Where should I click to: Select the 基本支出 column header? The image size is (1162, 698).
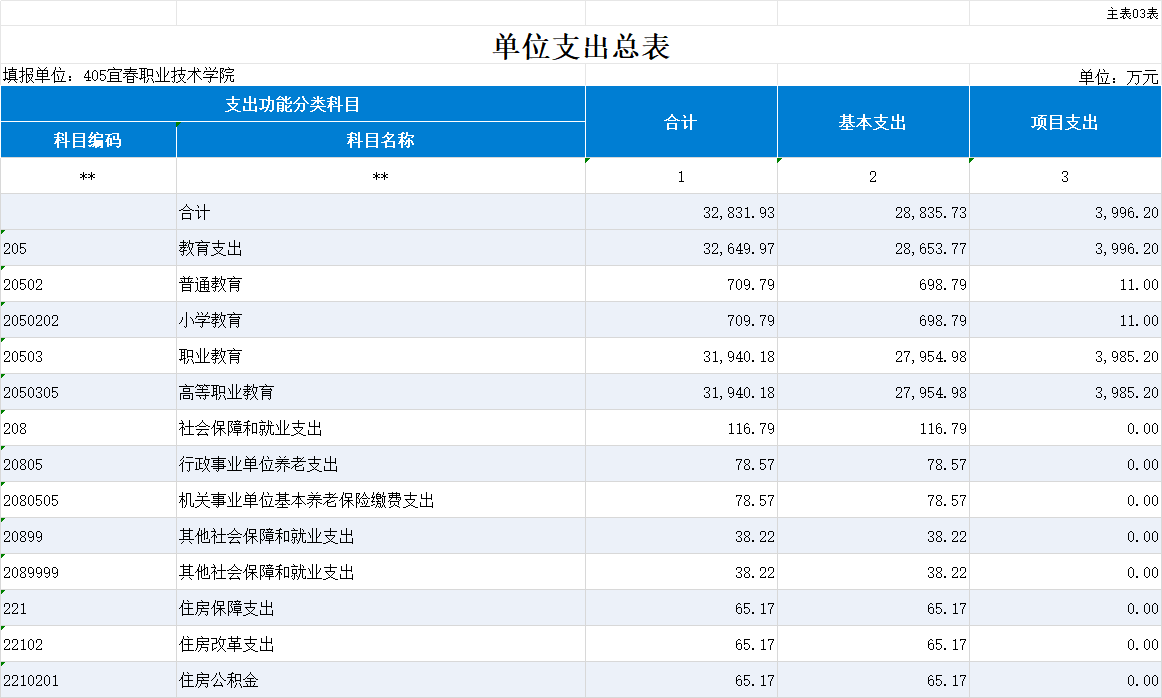[873, 122]
